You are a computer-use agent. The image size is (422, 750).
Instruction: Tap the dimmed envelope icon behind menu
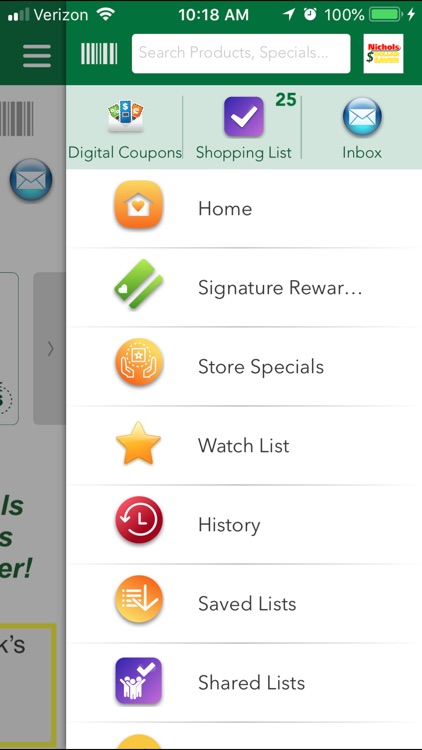pos(31,180)
